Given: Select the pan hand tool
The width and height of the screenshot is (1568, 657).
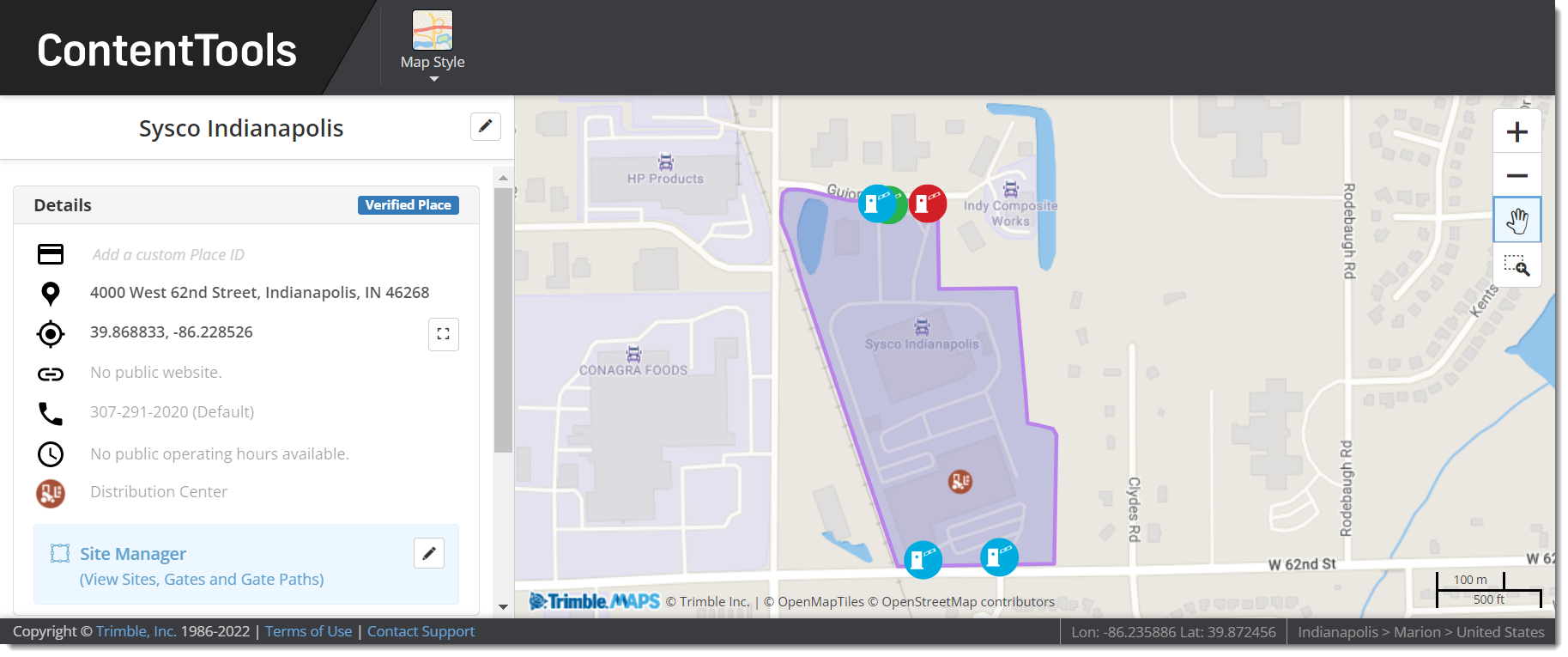Looking at the screenshot, I should pyautogui.click(x=1517, y=220).
